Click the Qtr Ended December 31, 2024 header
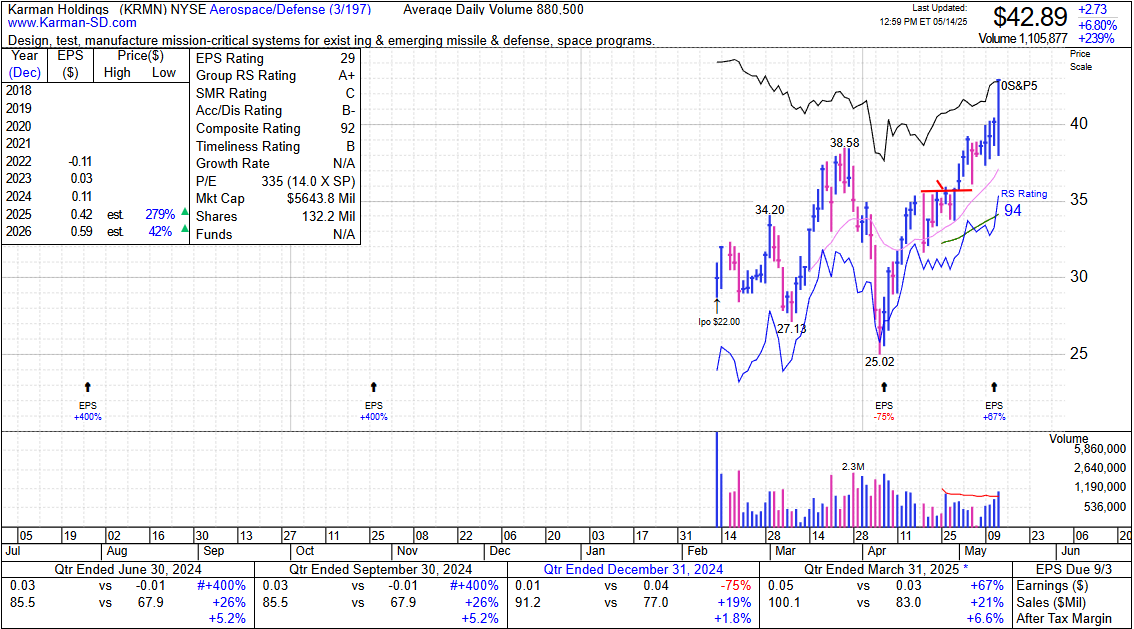The image size is (1134, 629). coord(634,570)
